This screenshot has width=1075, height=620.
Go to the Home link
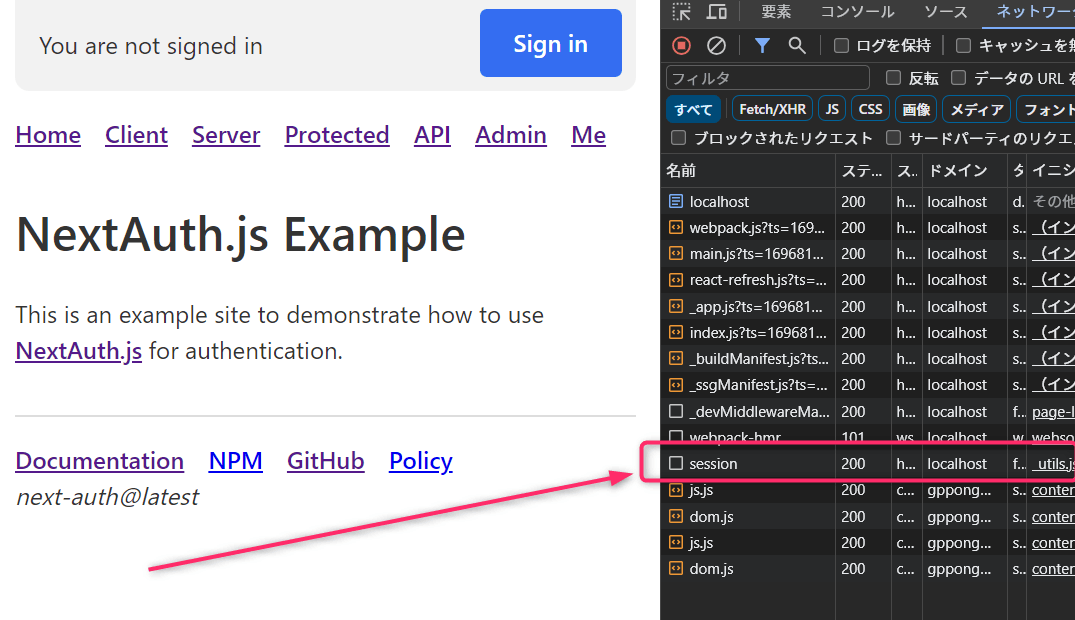48,135
